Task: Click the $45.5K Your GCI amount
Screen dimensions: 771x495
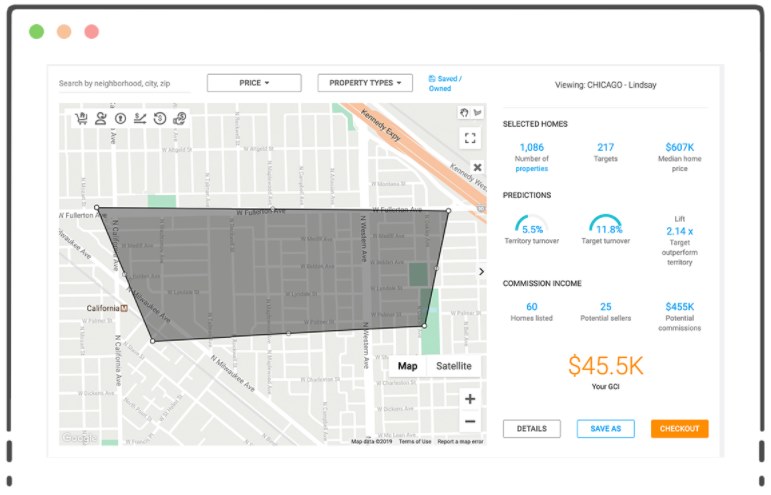Action: point(606,366)
